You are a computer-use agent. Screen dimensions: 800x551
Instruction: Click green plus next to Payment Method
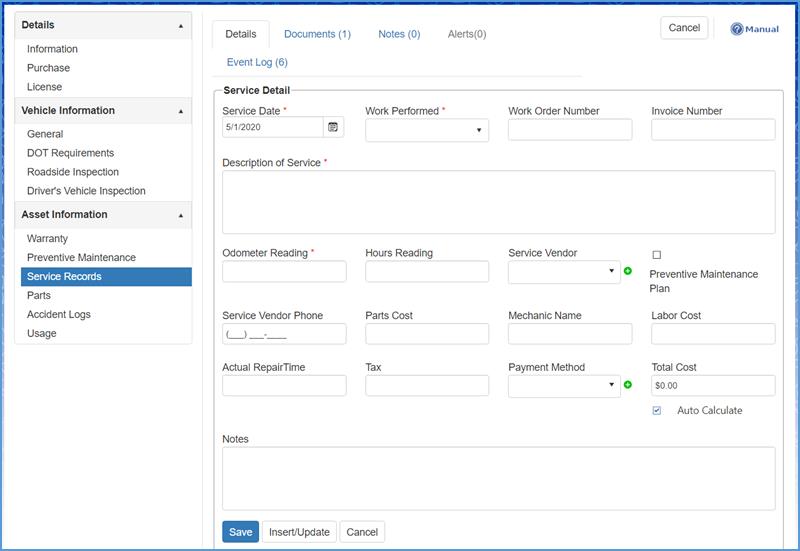(x=628, y=385)
